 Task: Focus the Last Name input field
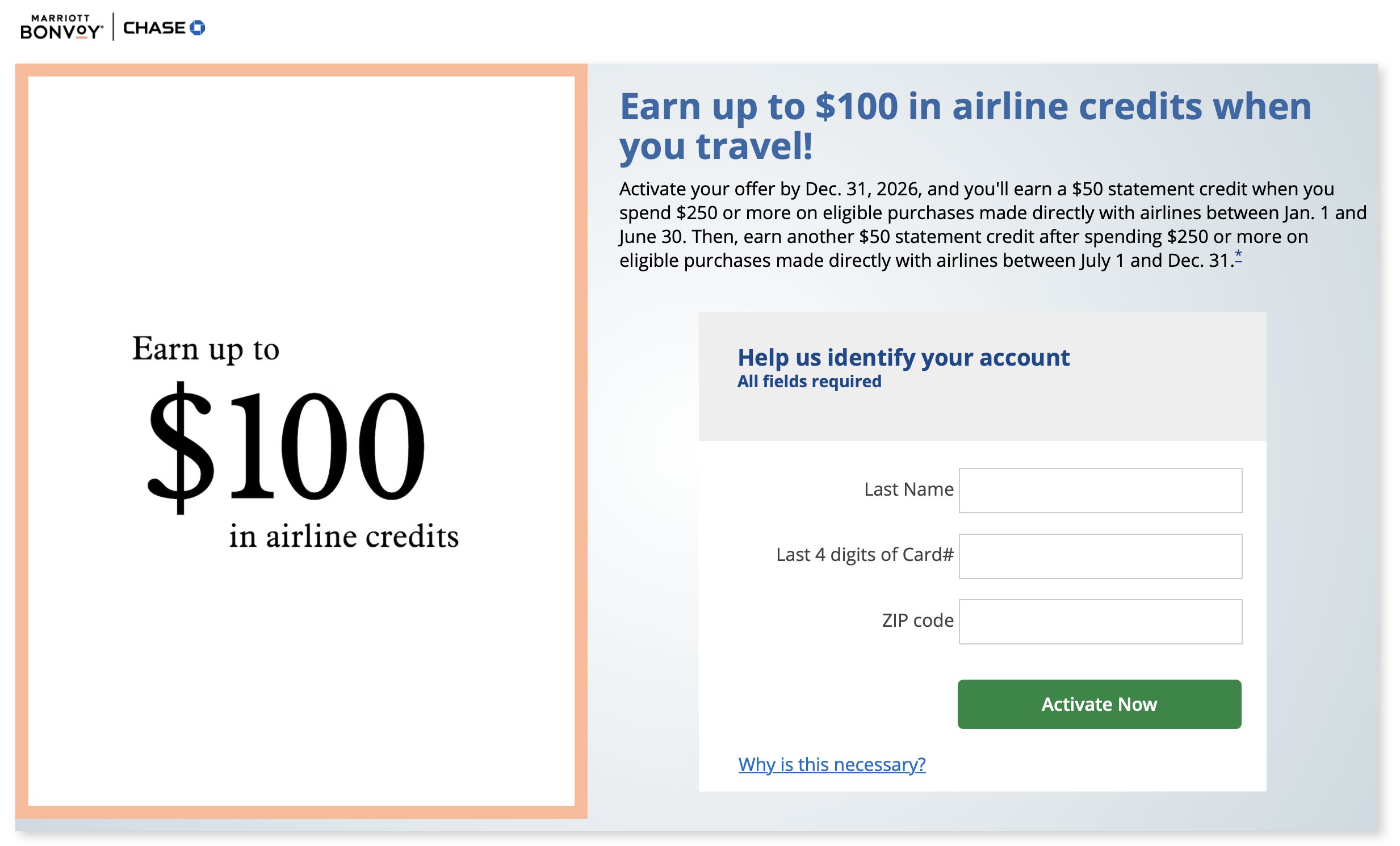click(x=1100, y=491)
